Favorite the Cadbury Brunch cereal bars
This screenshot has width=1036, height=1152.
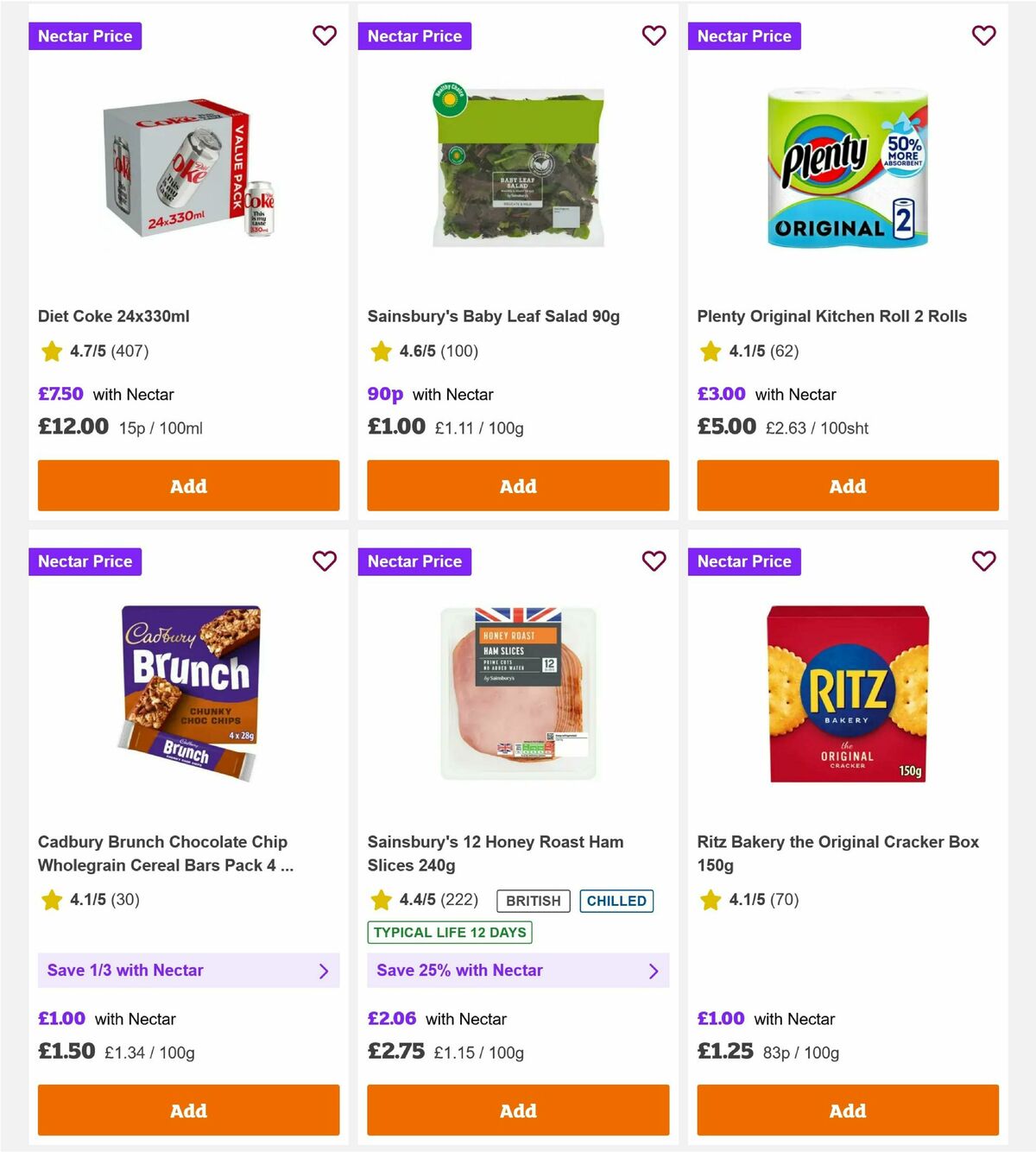(x=325, y=561)
